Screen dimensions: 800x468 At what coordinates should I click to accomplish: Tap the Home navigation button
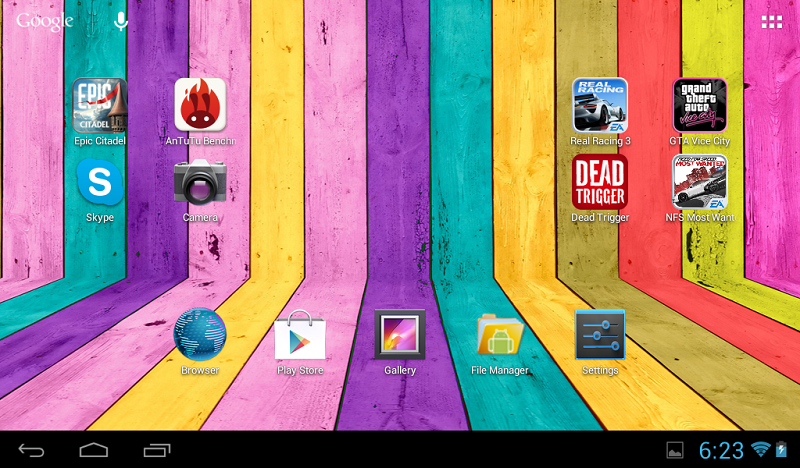pyautogui.click(x=94, y=450)
